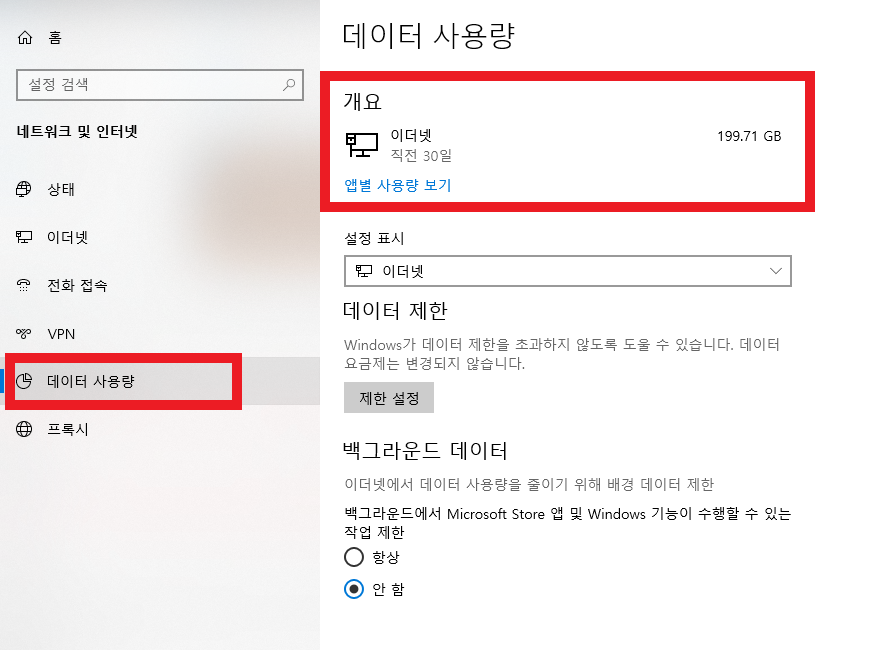Click the 네트워크 및 인터넷 heading
Screen dimensions: 894x650
78,132
